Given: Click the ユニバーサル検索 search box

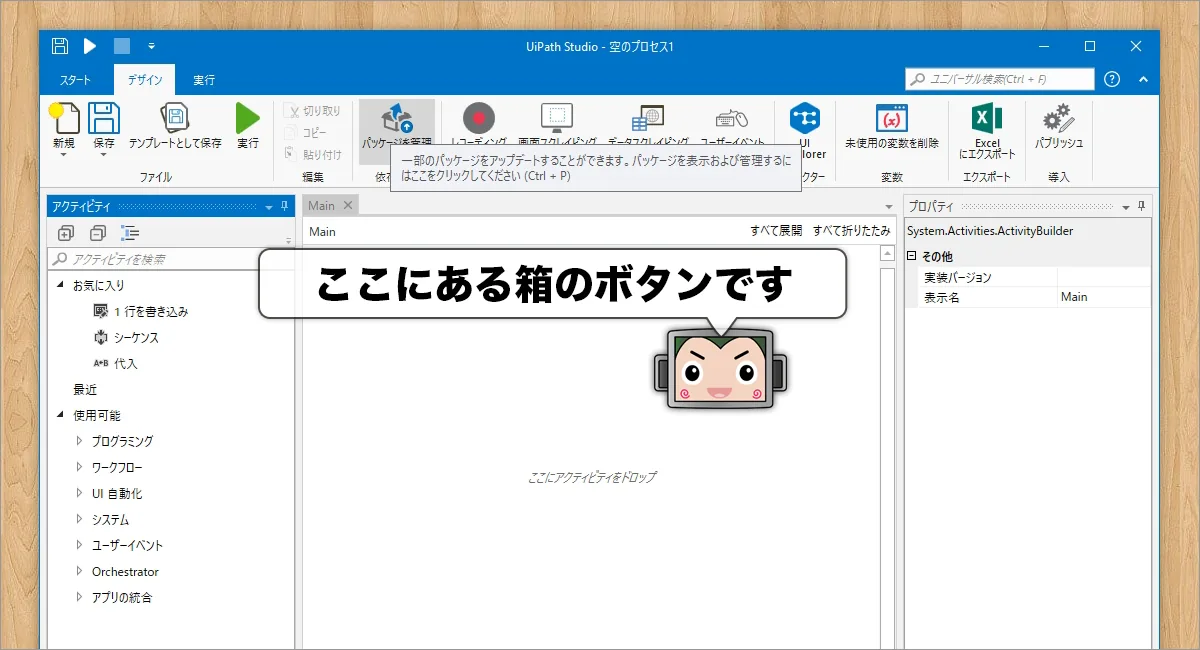Looking at the screenshot, I should point(1000,79).
